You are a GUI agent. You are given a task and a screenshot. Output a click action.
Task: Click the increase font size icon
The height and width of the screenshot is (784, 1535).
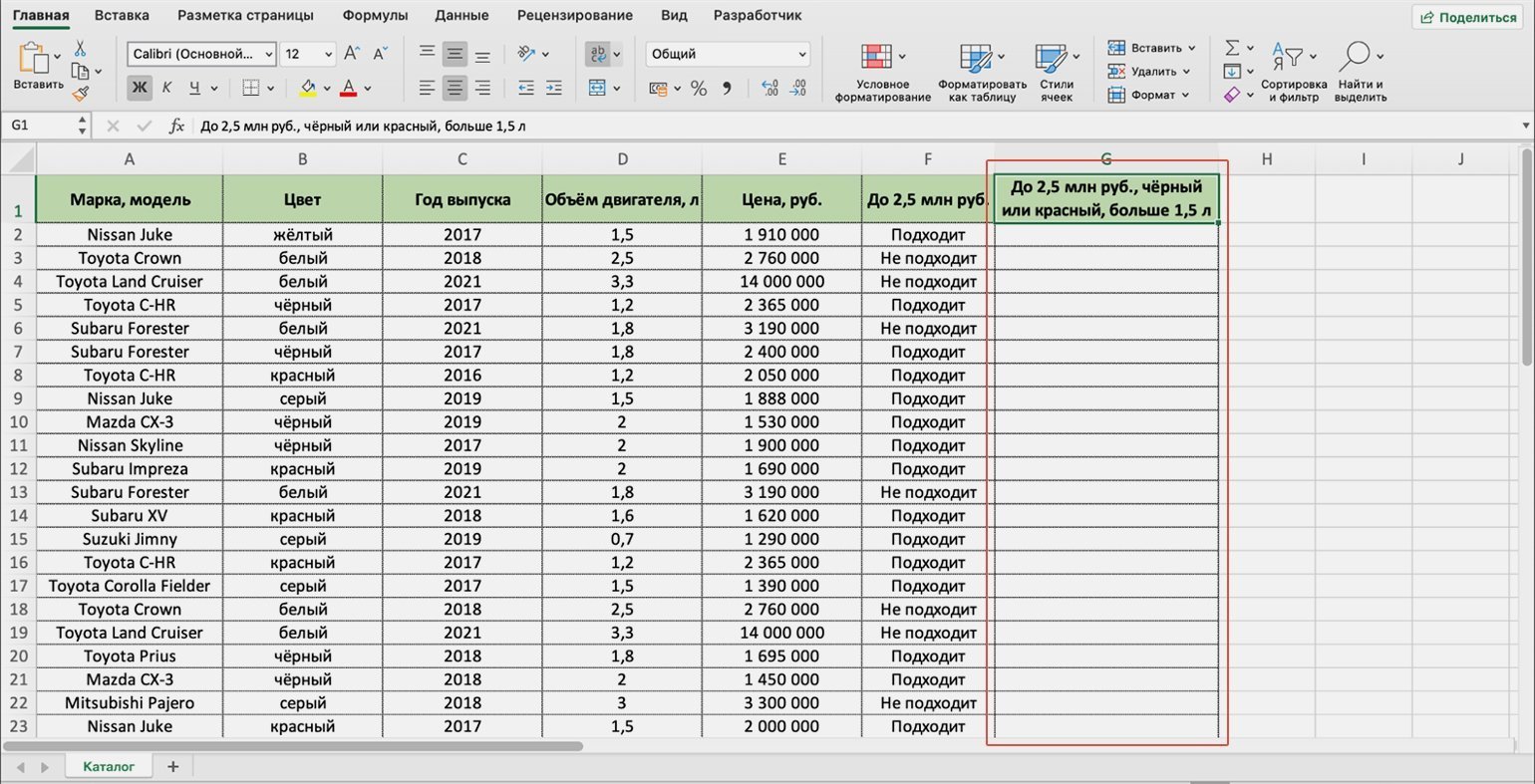(x=351, y=54)
